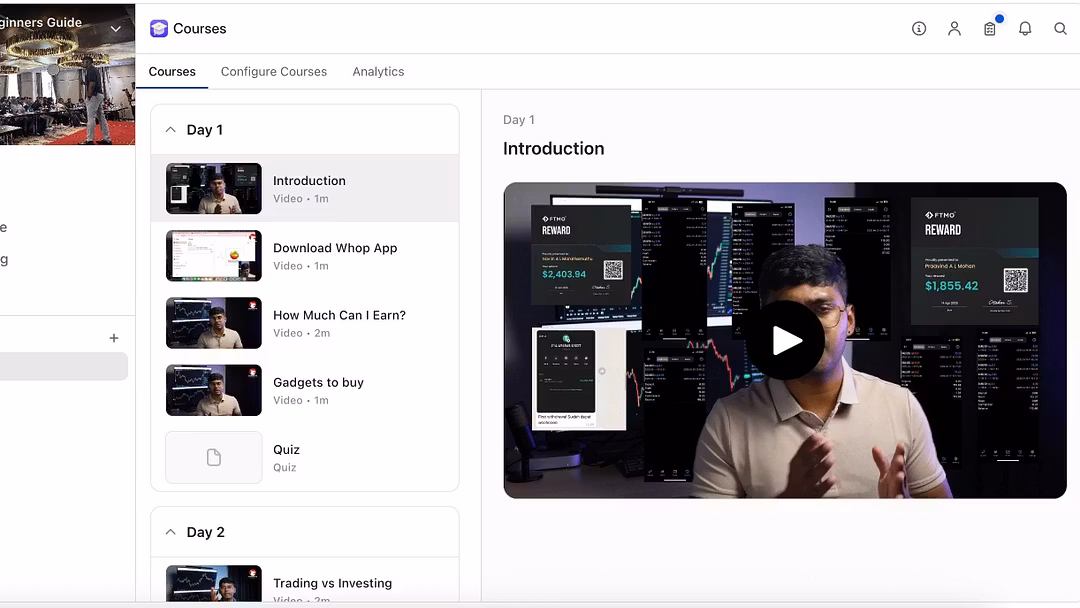
Task: Open the user profile icon
Action: (954, 29)
